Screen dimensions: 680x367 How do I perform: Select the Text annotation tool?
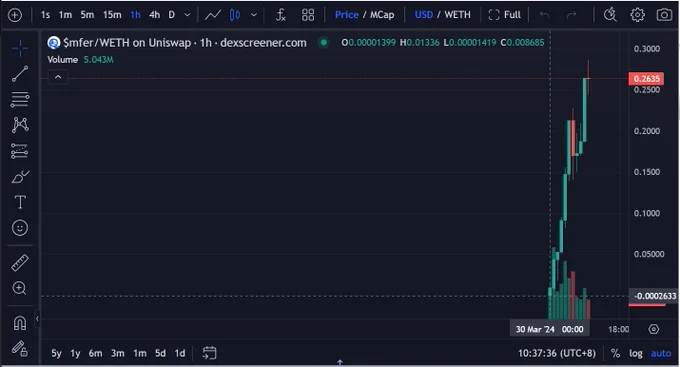tap(20, 202)
